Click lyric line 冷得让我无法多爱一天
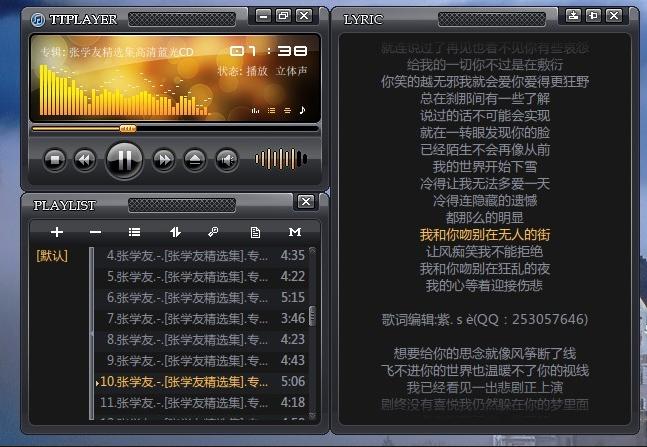Viewport: 647px width, 447px height. click(485, 184)
